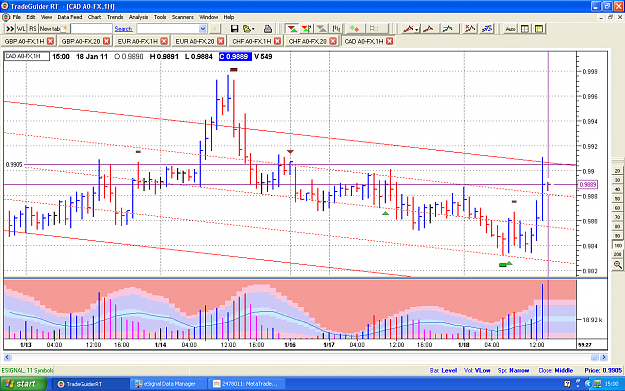Set bar count to 20
The image size is (625, 391).
pos(617,171)
